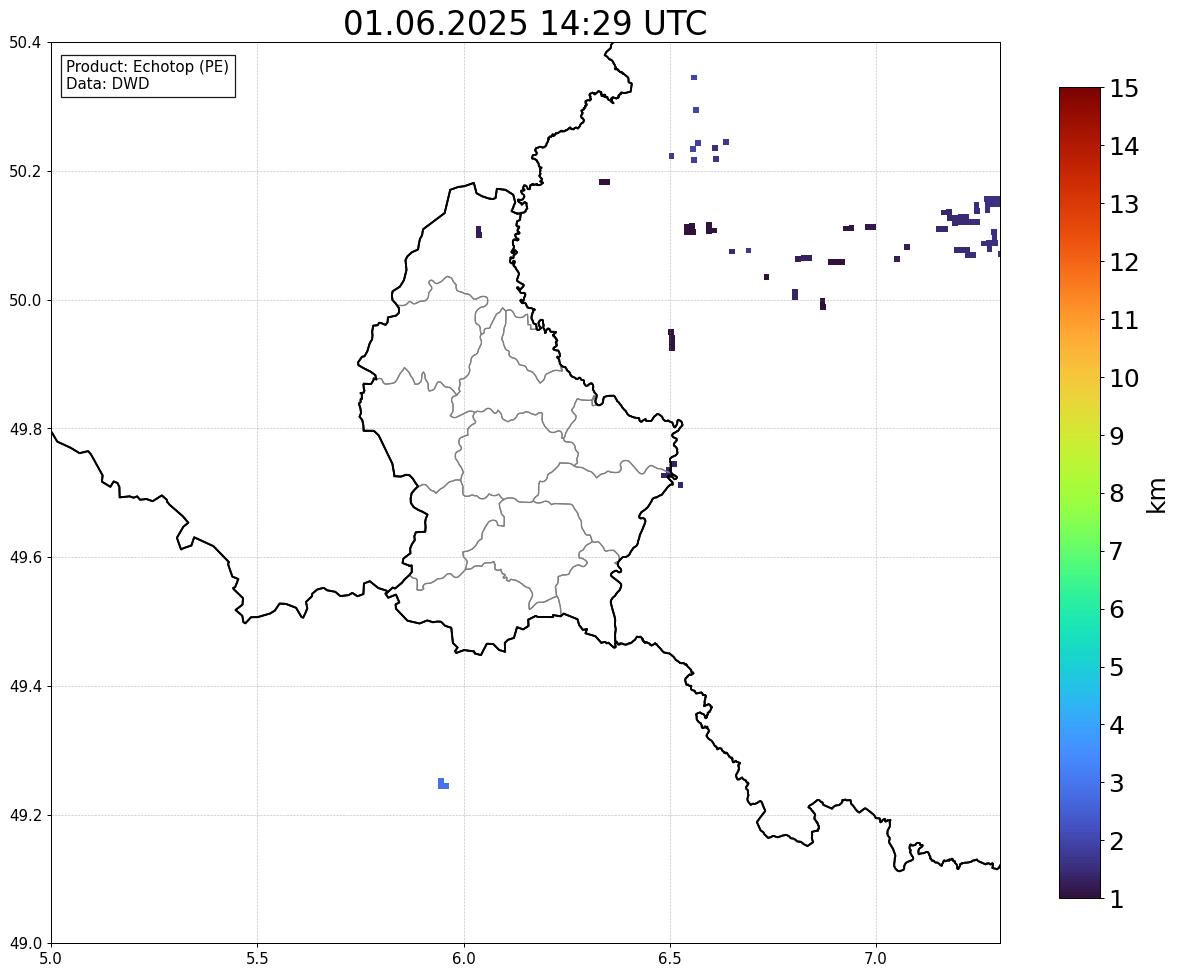The image size is (1178, 976).
Task: Click latitude axis label 49.2
Action: click(x=24, y=815)
